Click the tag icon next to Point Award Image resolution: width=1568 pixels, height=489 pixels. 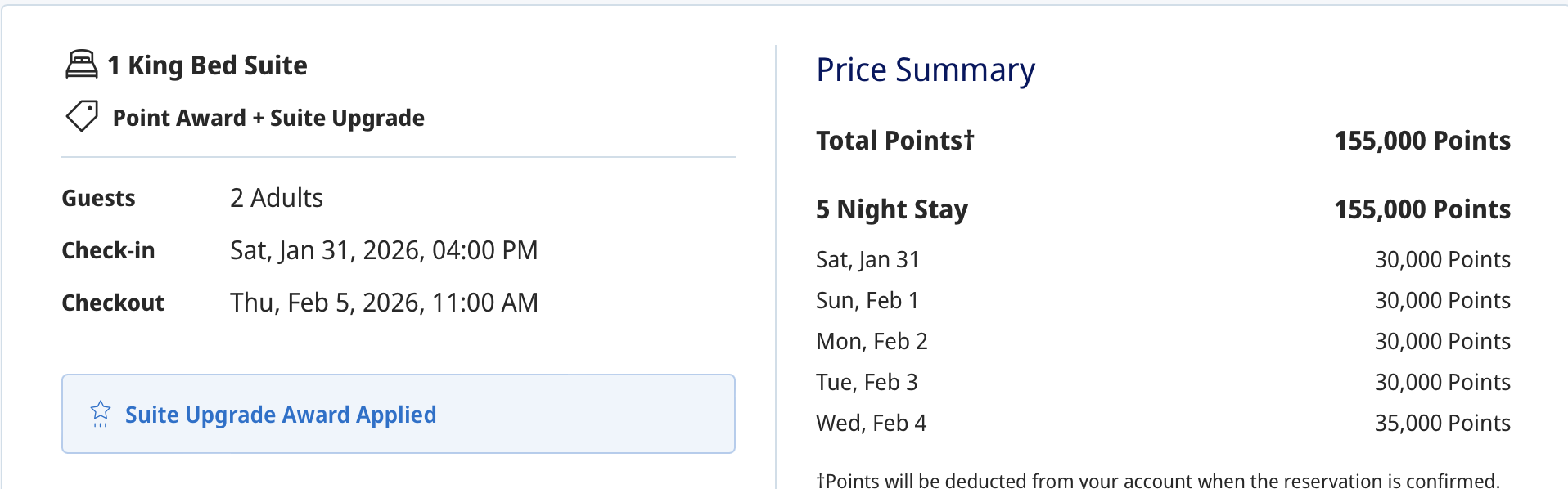coord(82,117)
